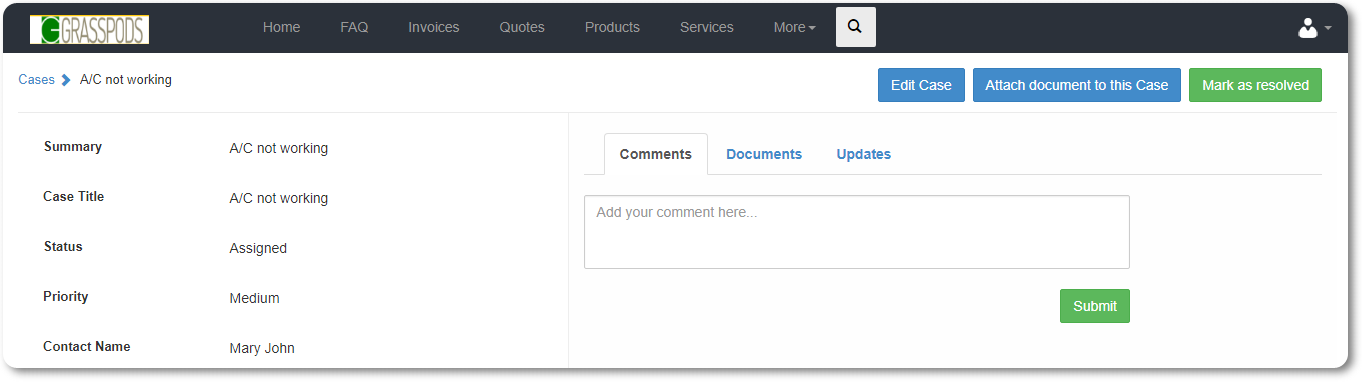Submit the comment
Image resolution: width=1362 pixels, height=382 pixels.
pos(1095,306)
